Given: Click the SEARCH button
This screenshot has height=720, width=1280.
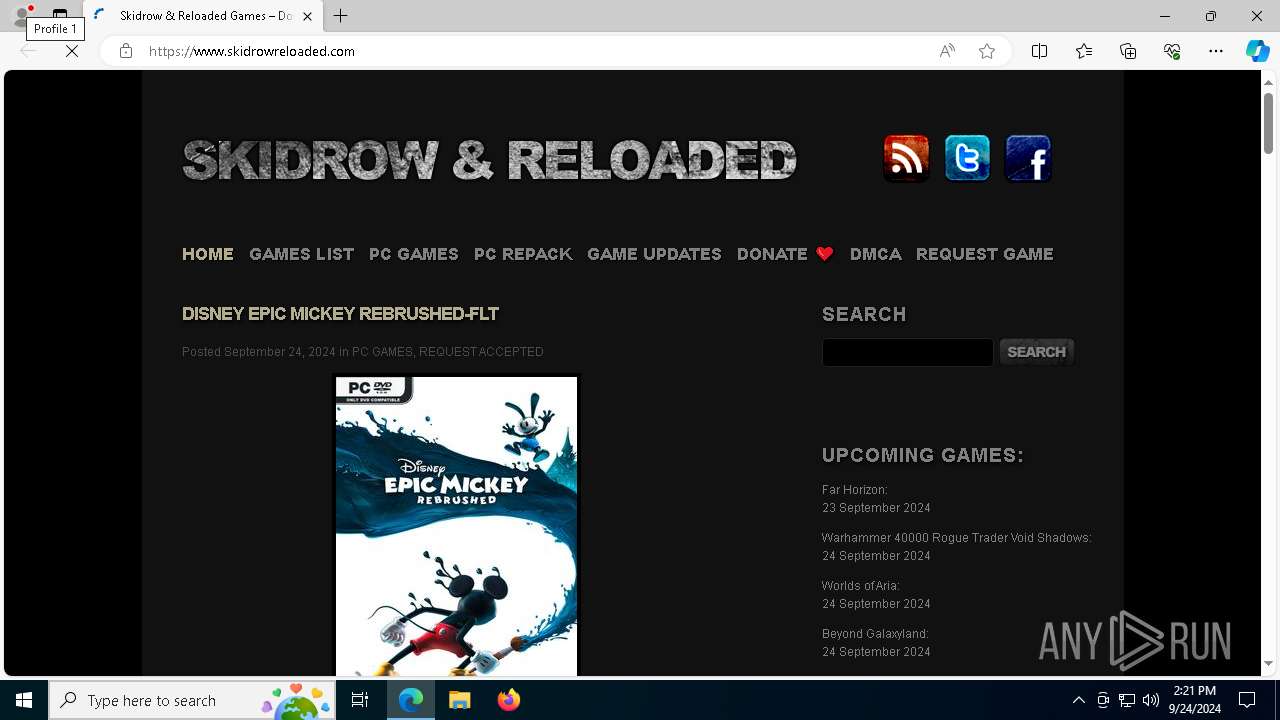Looking at the screenshot, I should (1037, 352).
